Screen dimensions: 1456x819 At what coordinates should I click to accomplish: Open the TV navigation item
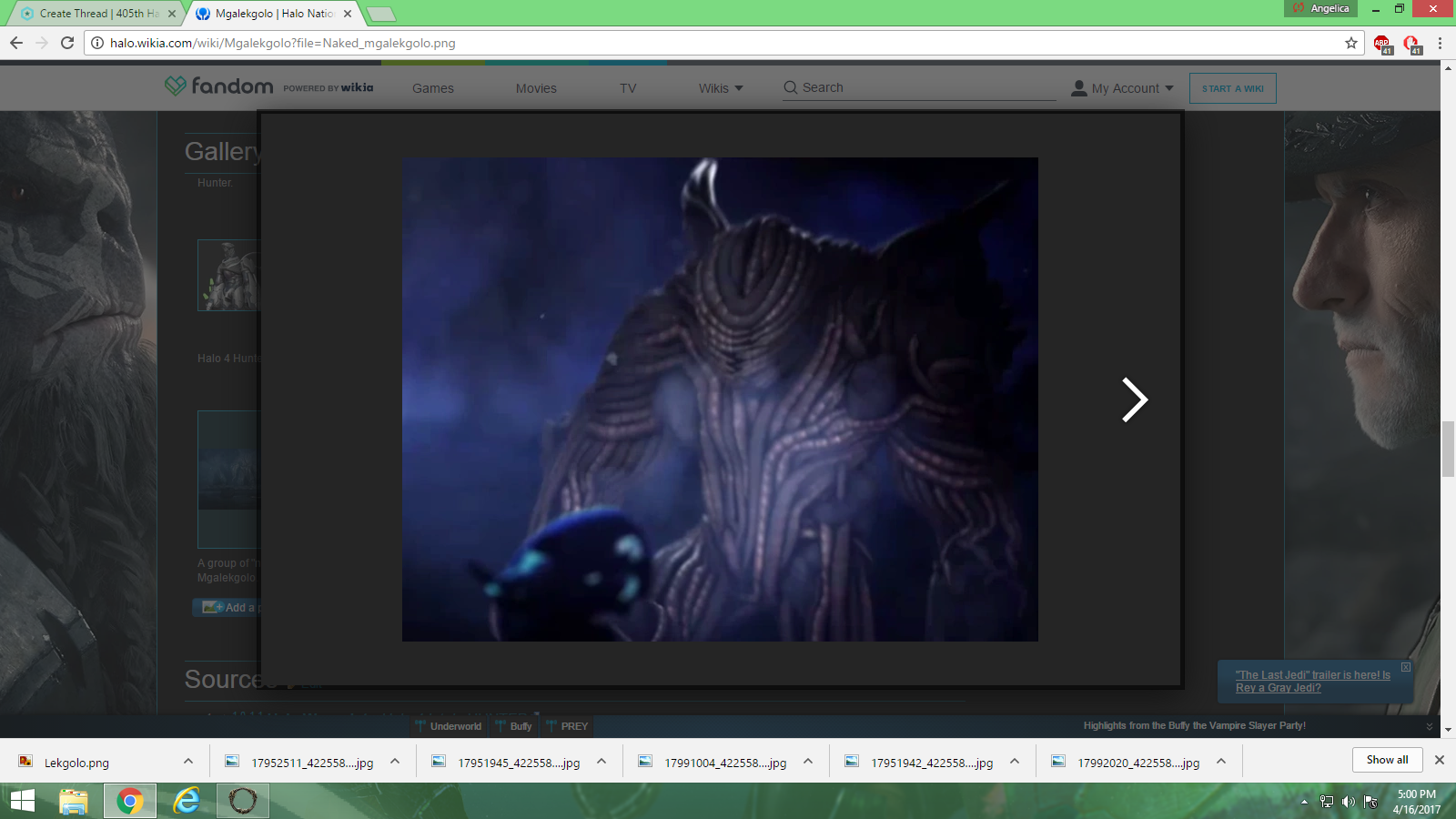[628, 88]
